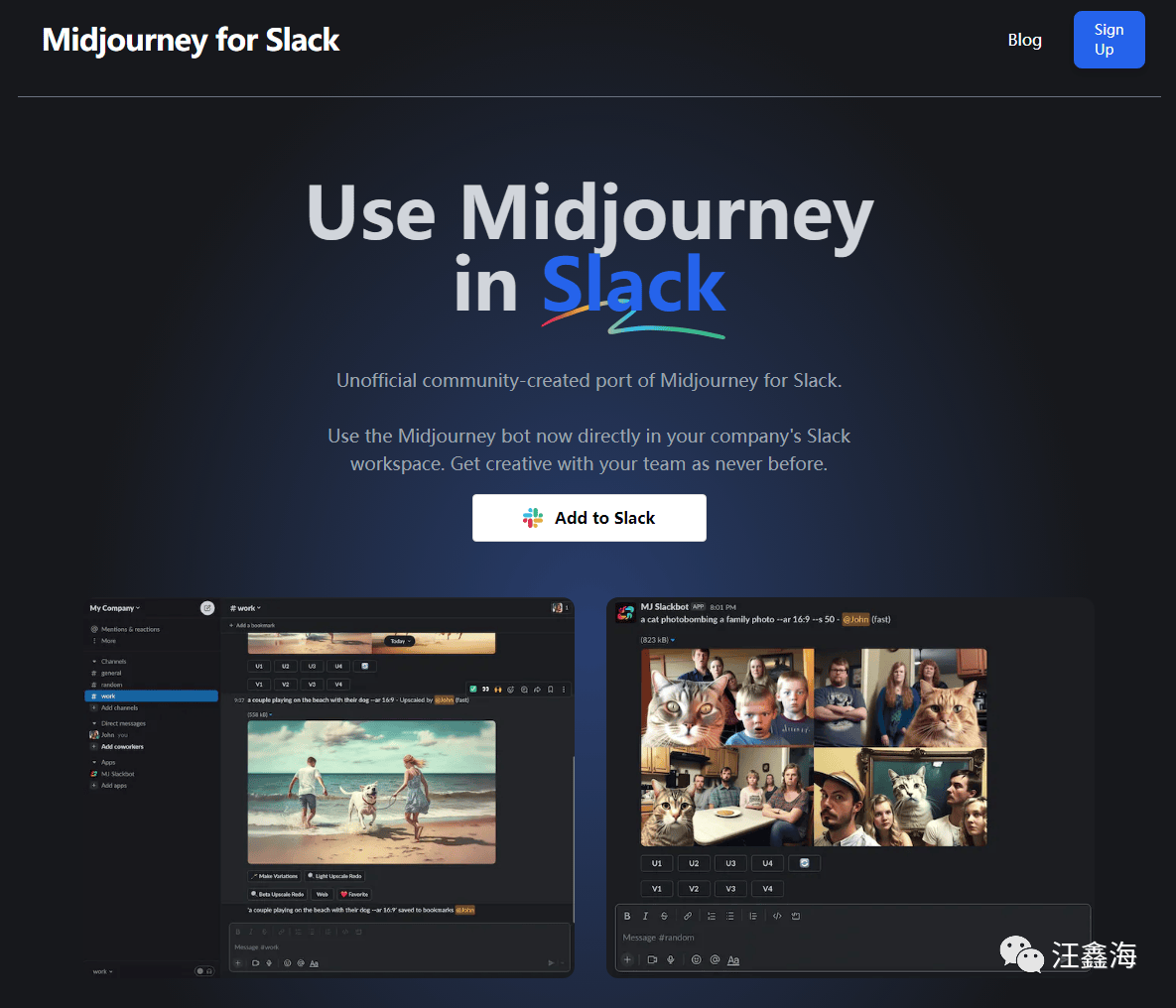Image resolution: width=1176 pixels, height=1008 pixels.
Task: Click the upscaled beach couple and dog image
Action: pyautogui.click(x=371, y=792)
